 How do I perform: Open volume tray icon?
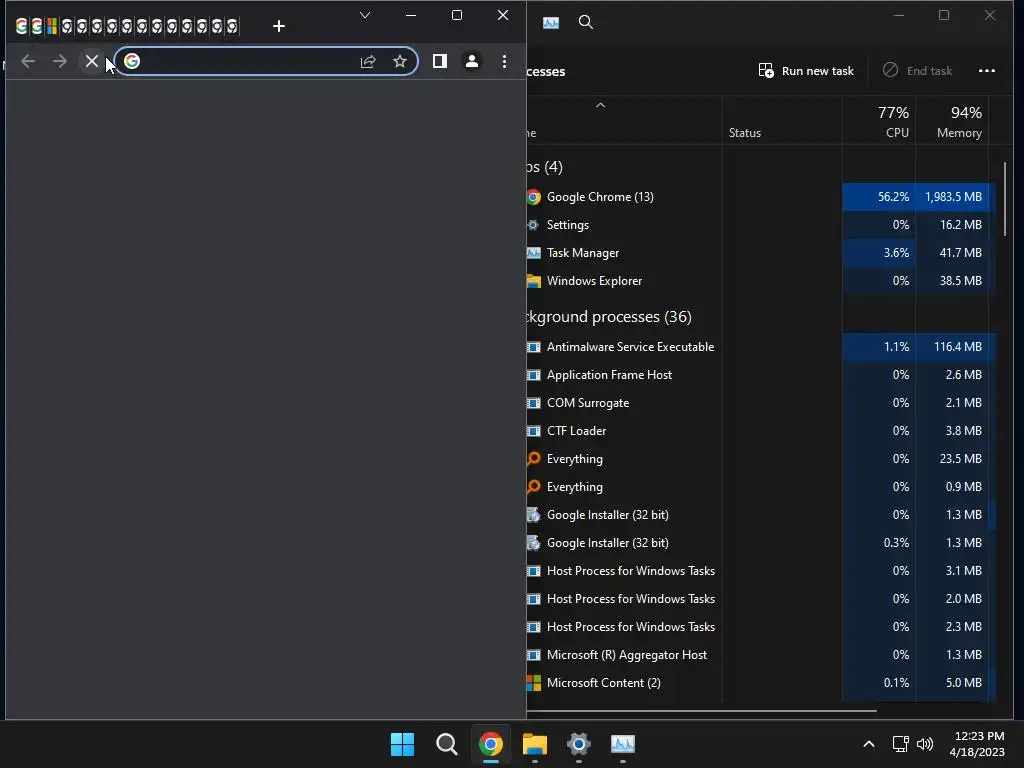pos(925,744)
